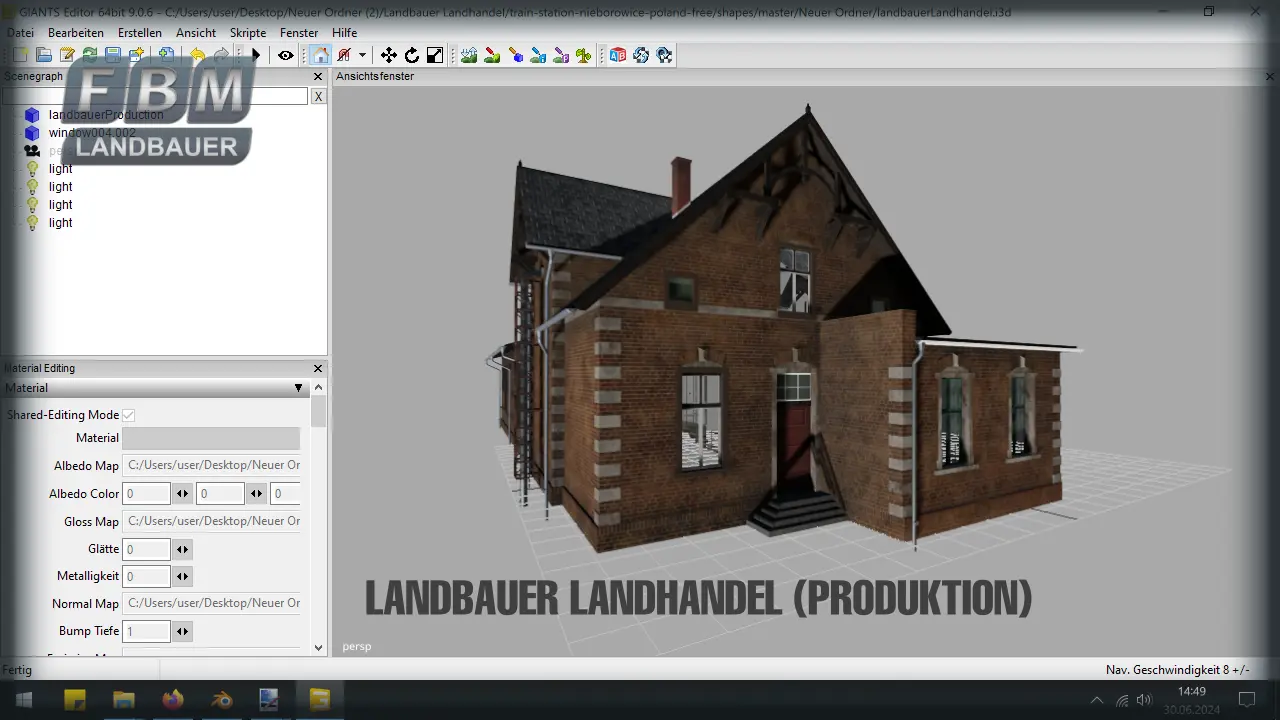The width and height of the screenshot is (1280, 720).
Task: Select the first light node in Scenegraph
Action: point(60,169)
